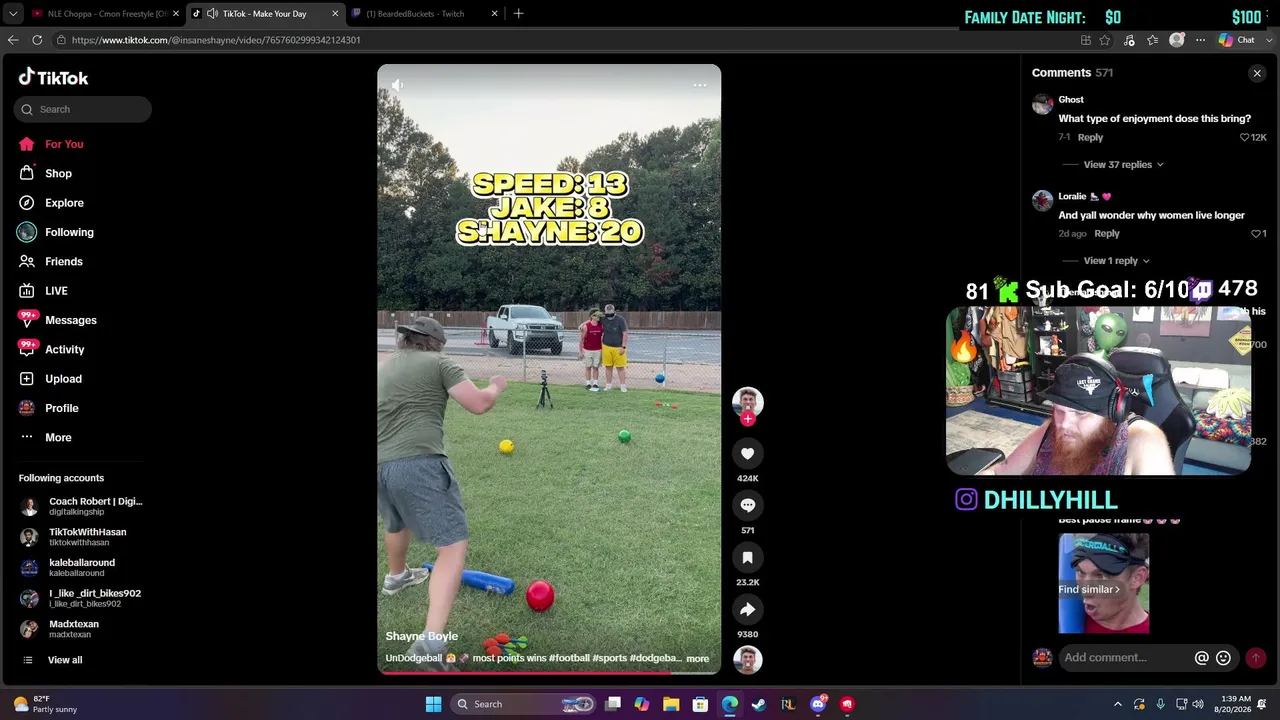The width and height of the screenshot is (1280, 720).
Task: Reply to Loralie's comment
Action: 1106,233
